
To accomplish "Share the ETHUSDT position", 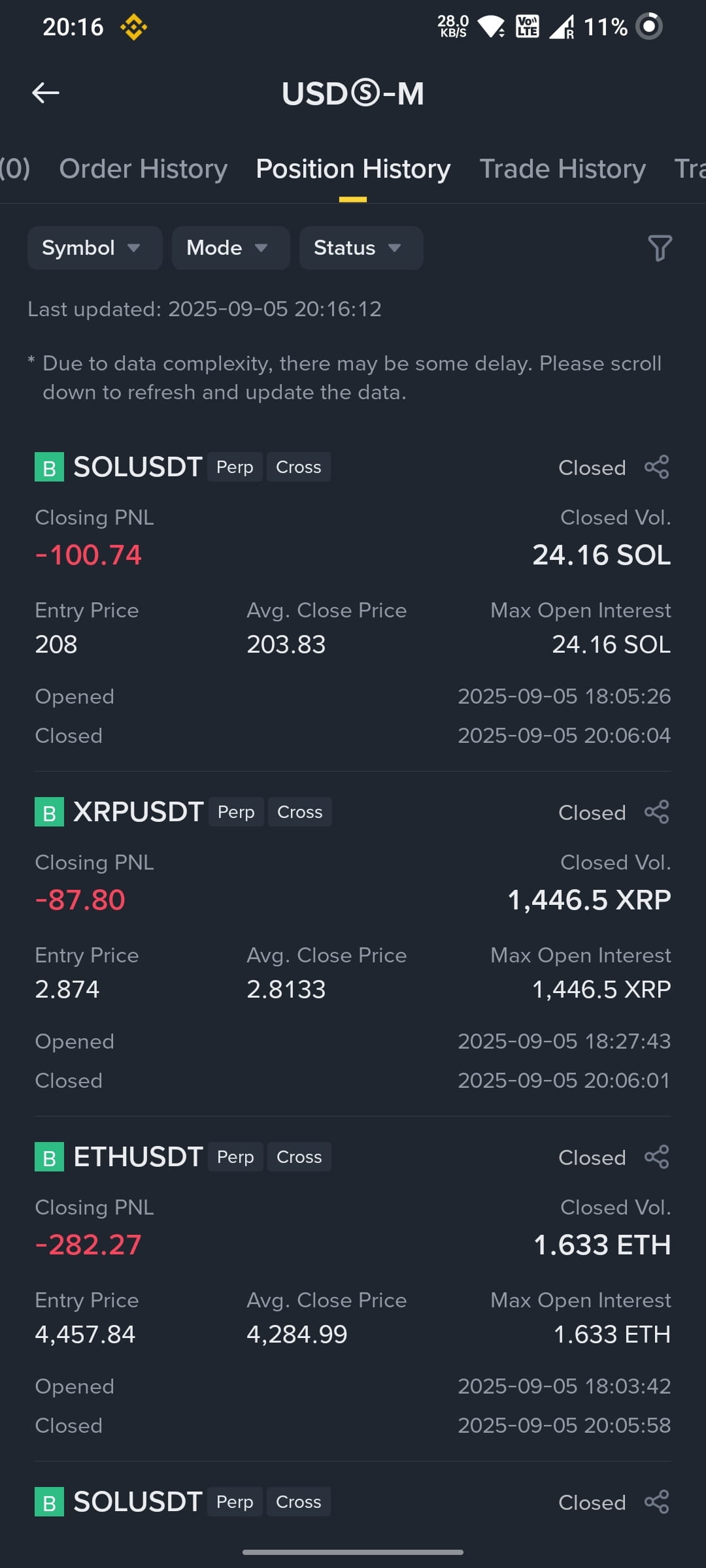I will pyautogui.click(x=657, y=1157).
